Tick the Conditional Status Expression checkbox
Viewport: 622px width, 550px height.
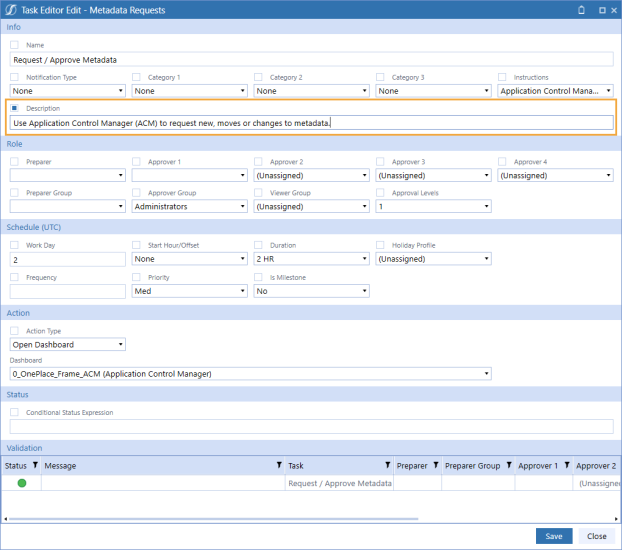coord(14,412)
